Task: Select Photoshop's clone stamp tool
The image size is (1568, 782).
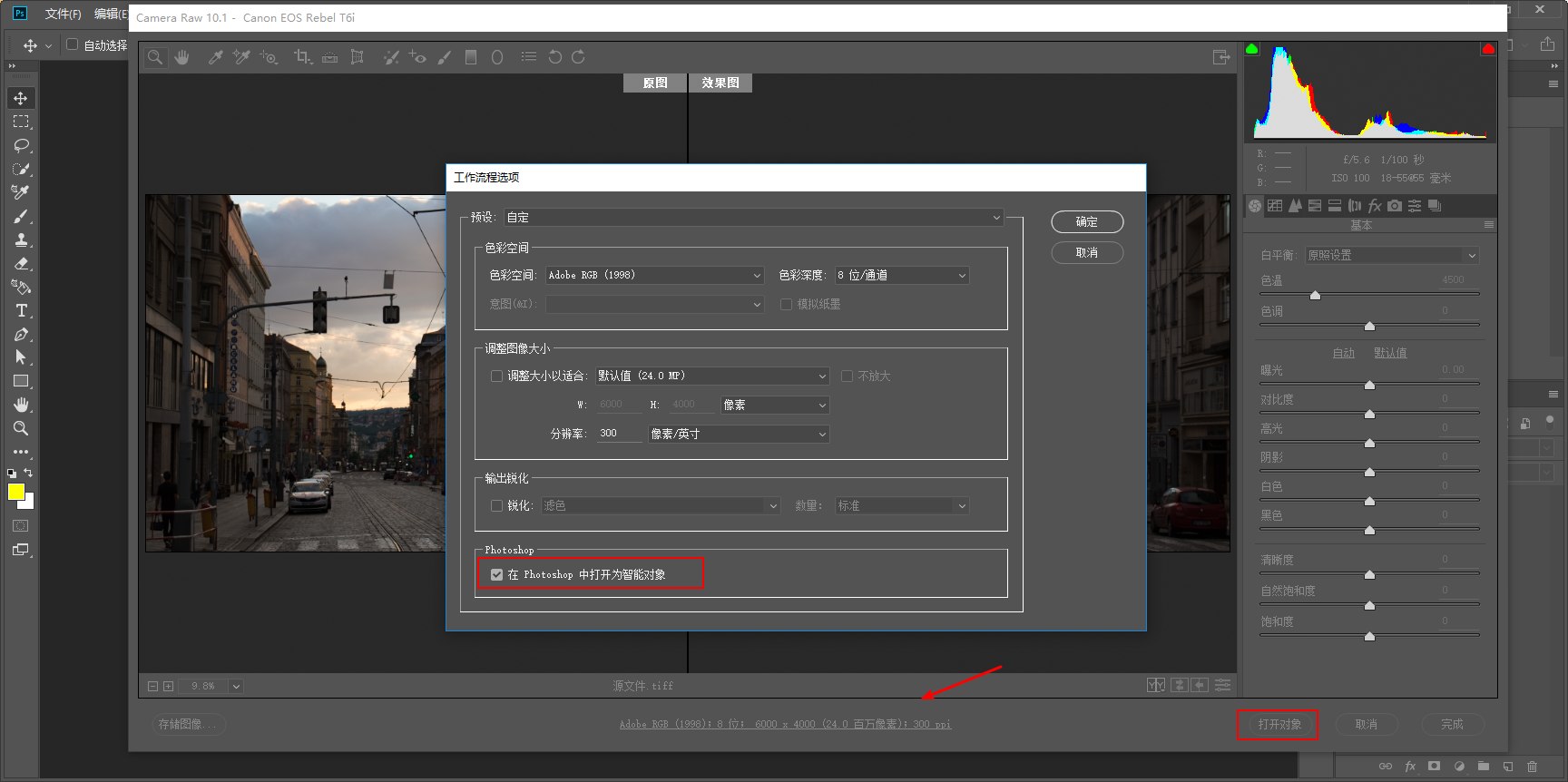Action: click(21, 239)
